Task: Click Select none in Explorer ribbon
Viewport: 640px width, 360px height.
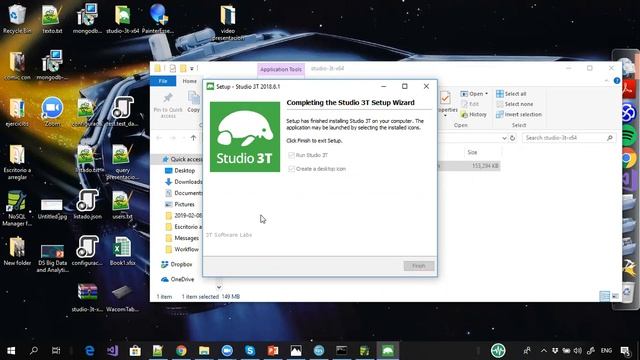Action: [x=515, y=104]
